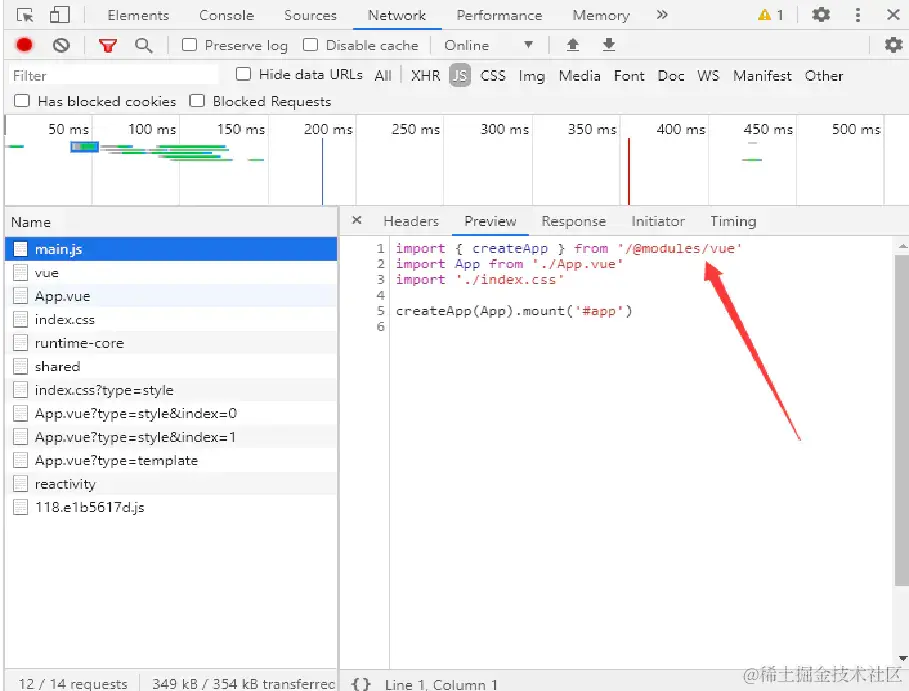Viewport: 909px width, 691px height.
Task: Switch to the Headers tab
Action: click(411, 221)
